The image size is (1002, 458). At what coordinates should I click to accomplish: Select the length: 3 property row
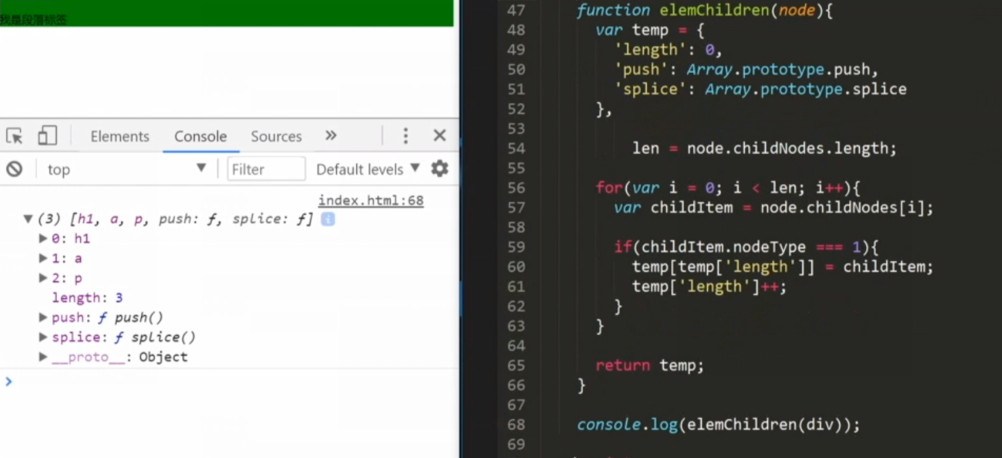click(x=87, y=298)
